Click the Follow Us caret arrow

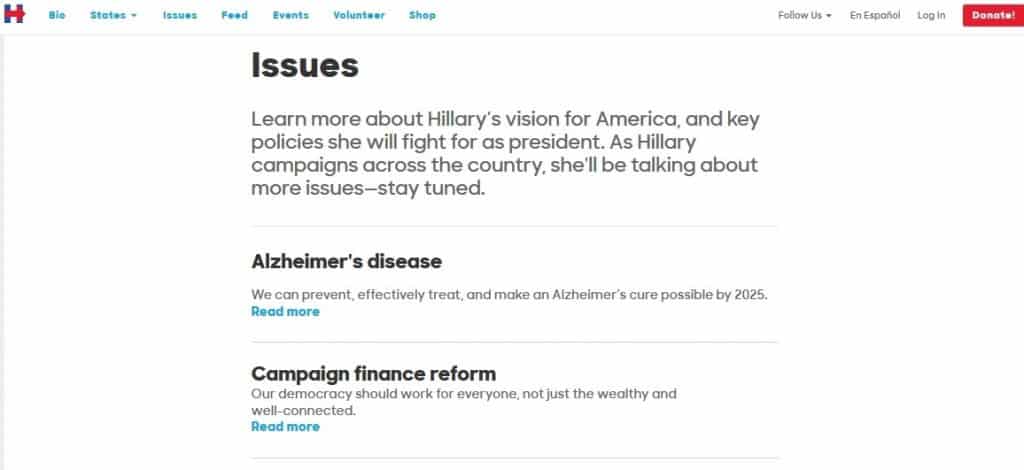(x=829, y=16)
